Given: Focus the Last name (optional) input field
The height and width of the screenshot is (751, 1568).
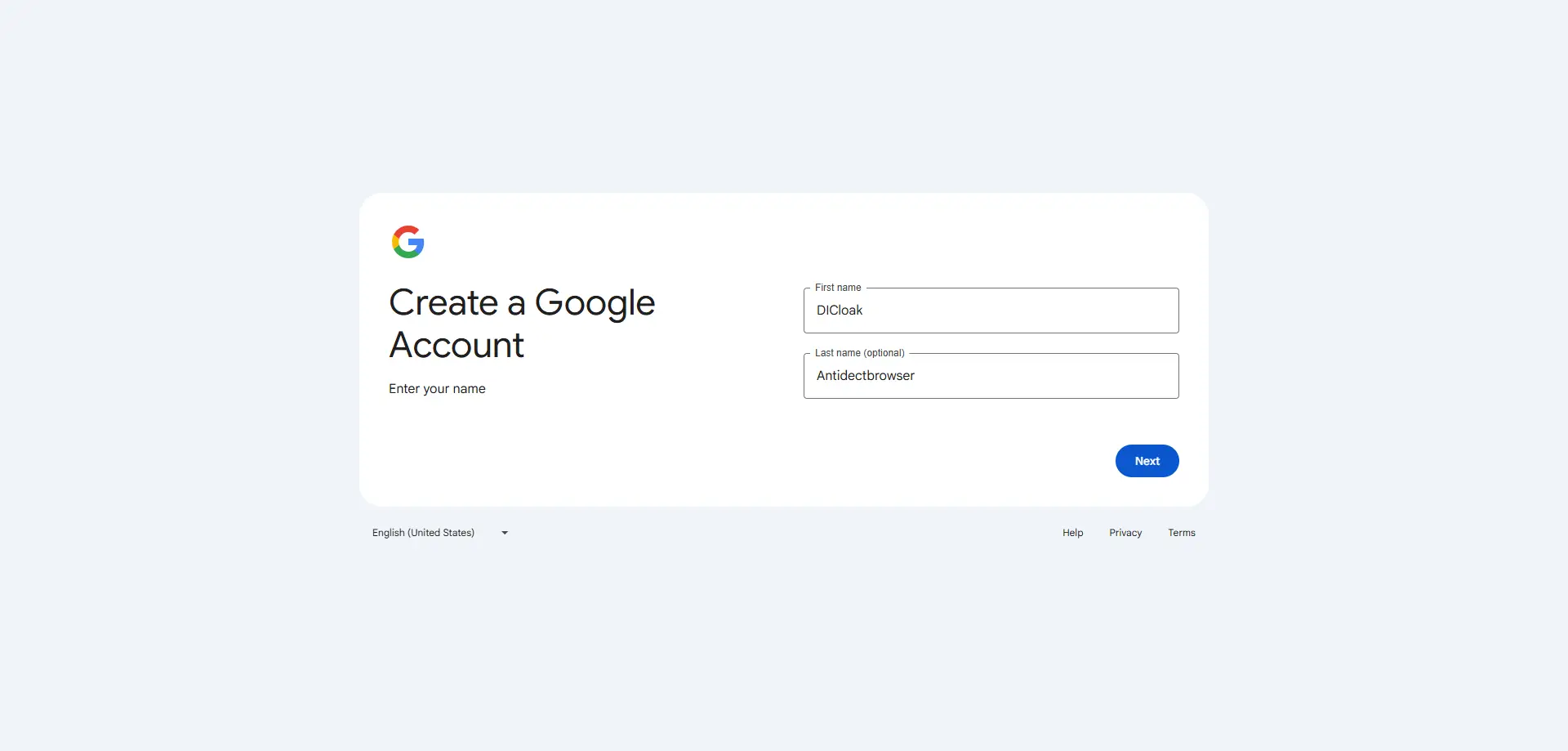Looking at the screenshot, I should coord(991,376).
